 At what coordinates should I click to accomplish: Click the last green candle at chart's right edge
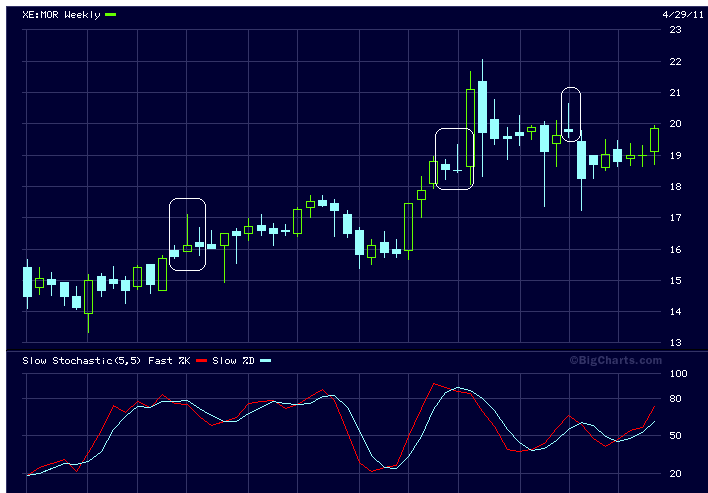[x=655, y=139]
